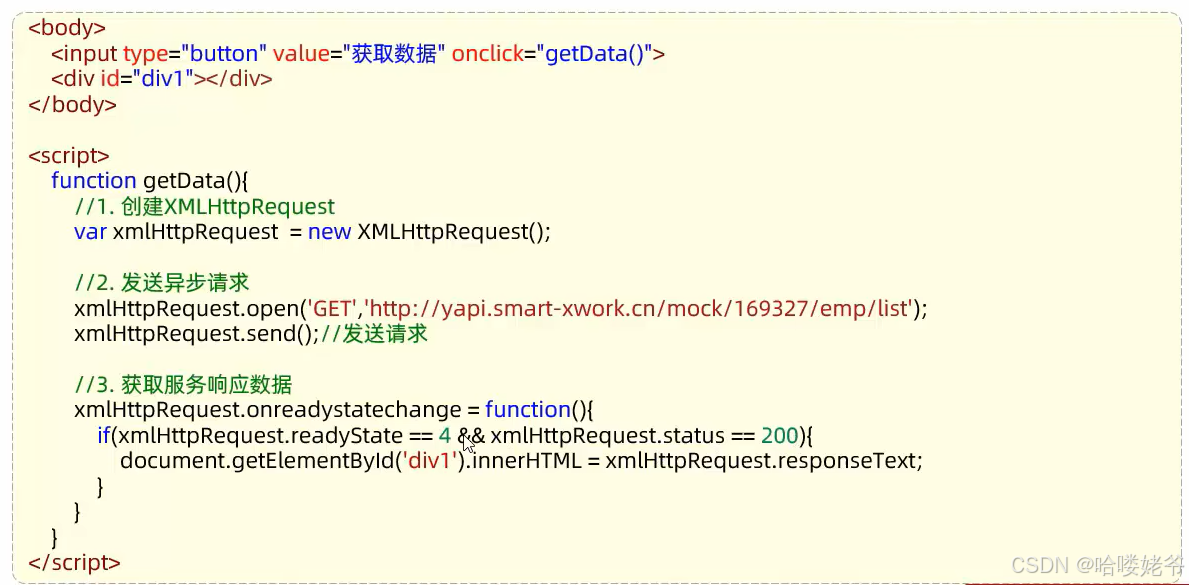Click the comment "//2. 发送异步请求"
This screenshot has width=1189, height=585.
click(162, 283)
